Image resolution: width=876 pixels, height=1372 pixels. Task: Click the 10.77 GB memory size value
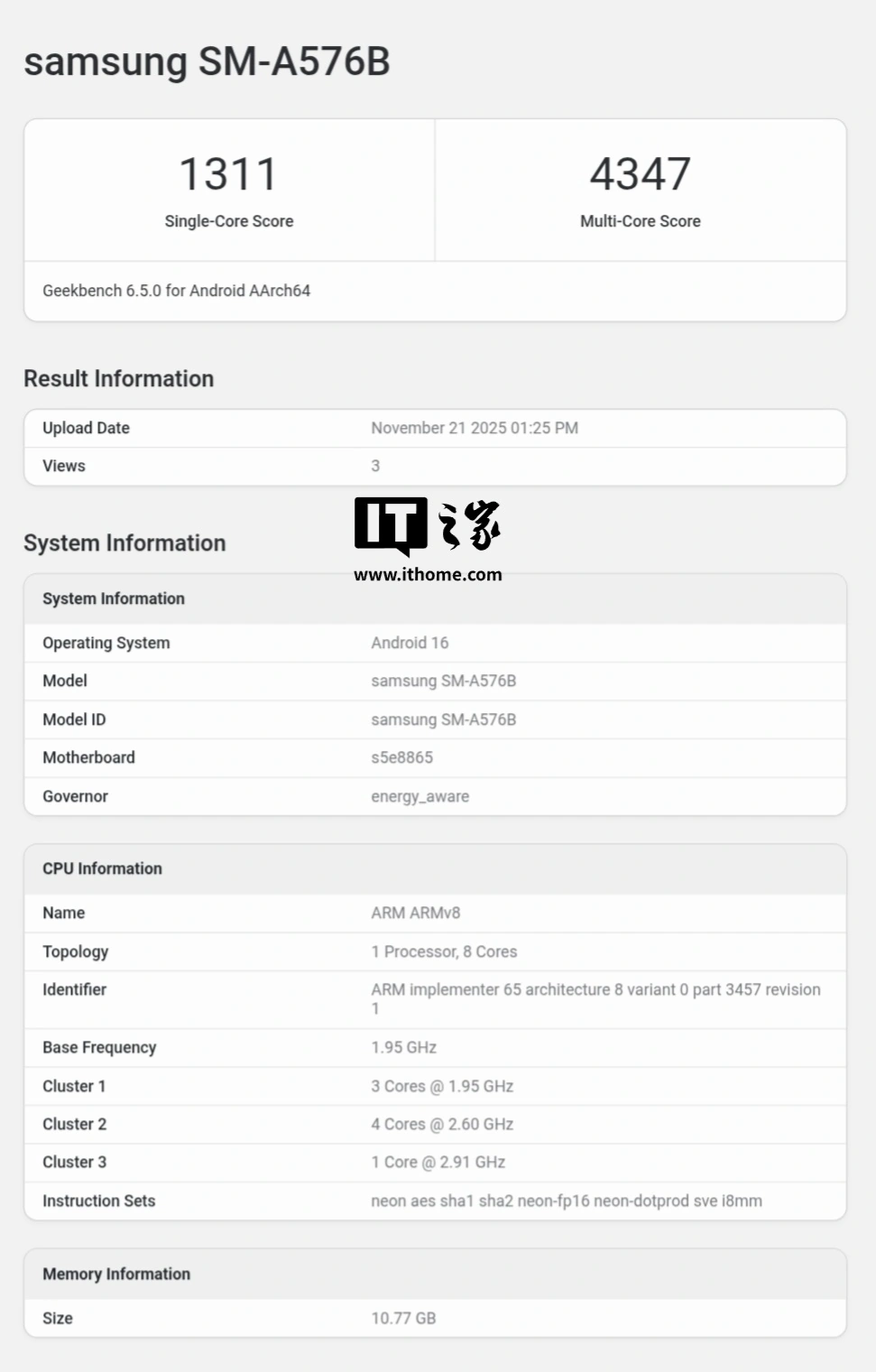point(403,1318)
